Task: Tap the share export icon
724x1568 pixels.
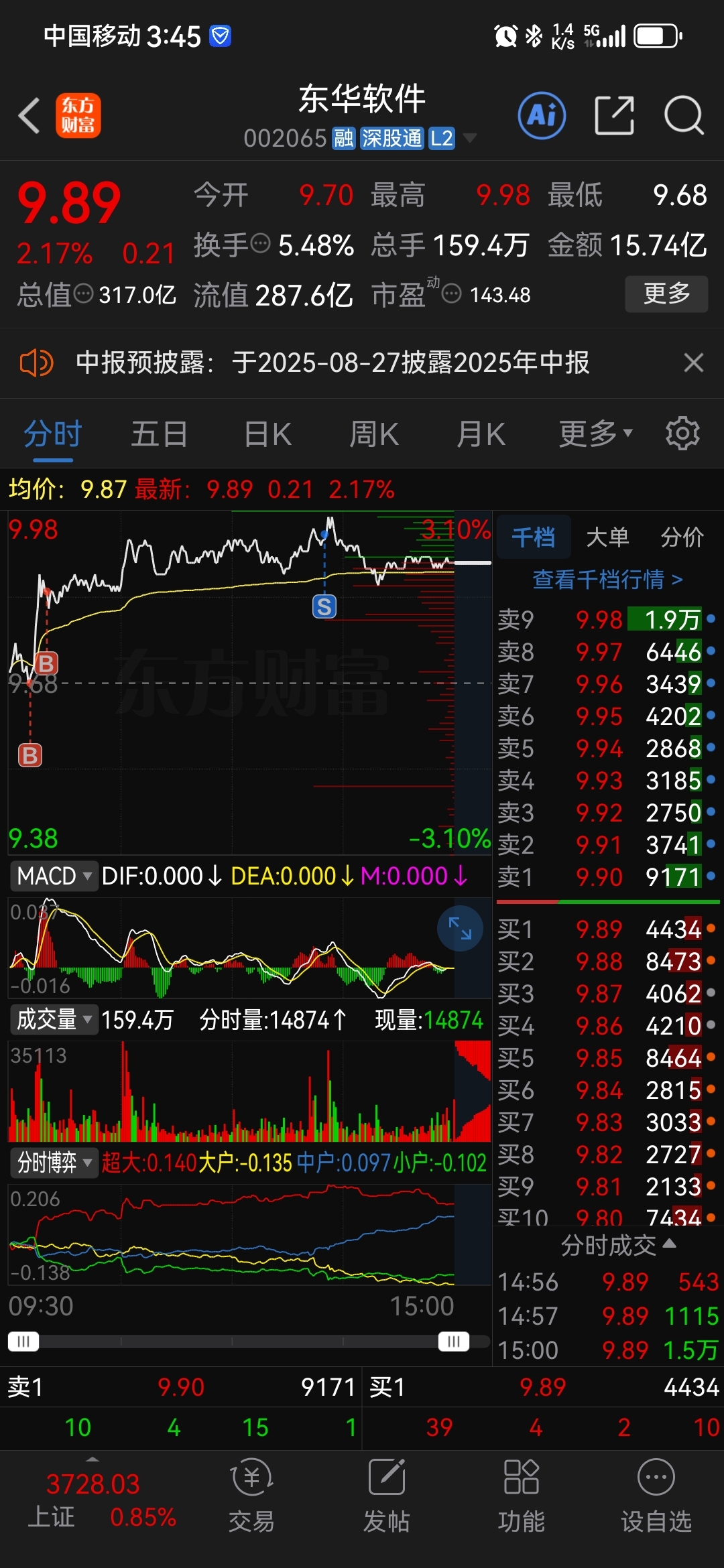Action: [615, 115]
